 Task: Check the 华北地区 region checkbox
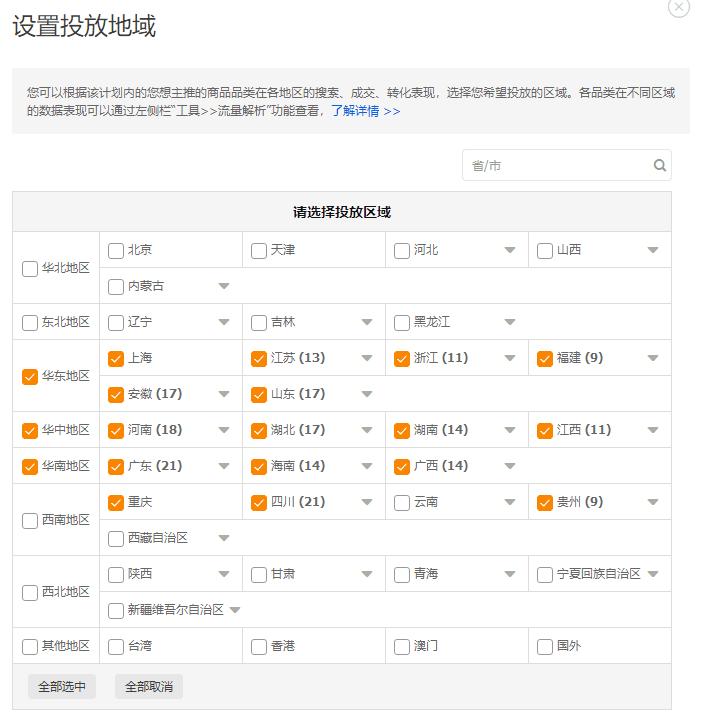click(30, 269)
